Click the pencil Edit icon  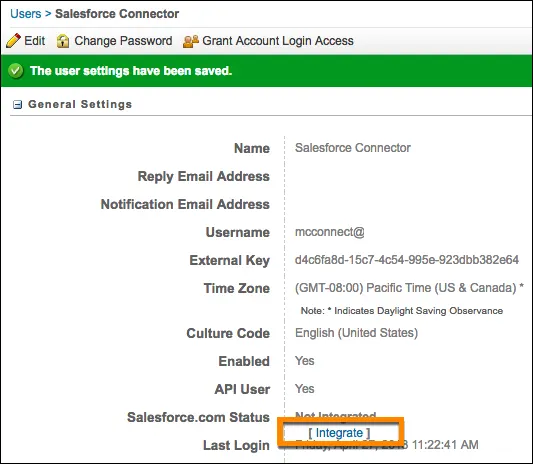pyautogui.click(x=13, y=41)
